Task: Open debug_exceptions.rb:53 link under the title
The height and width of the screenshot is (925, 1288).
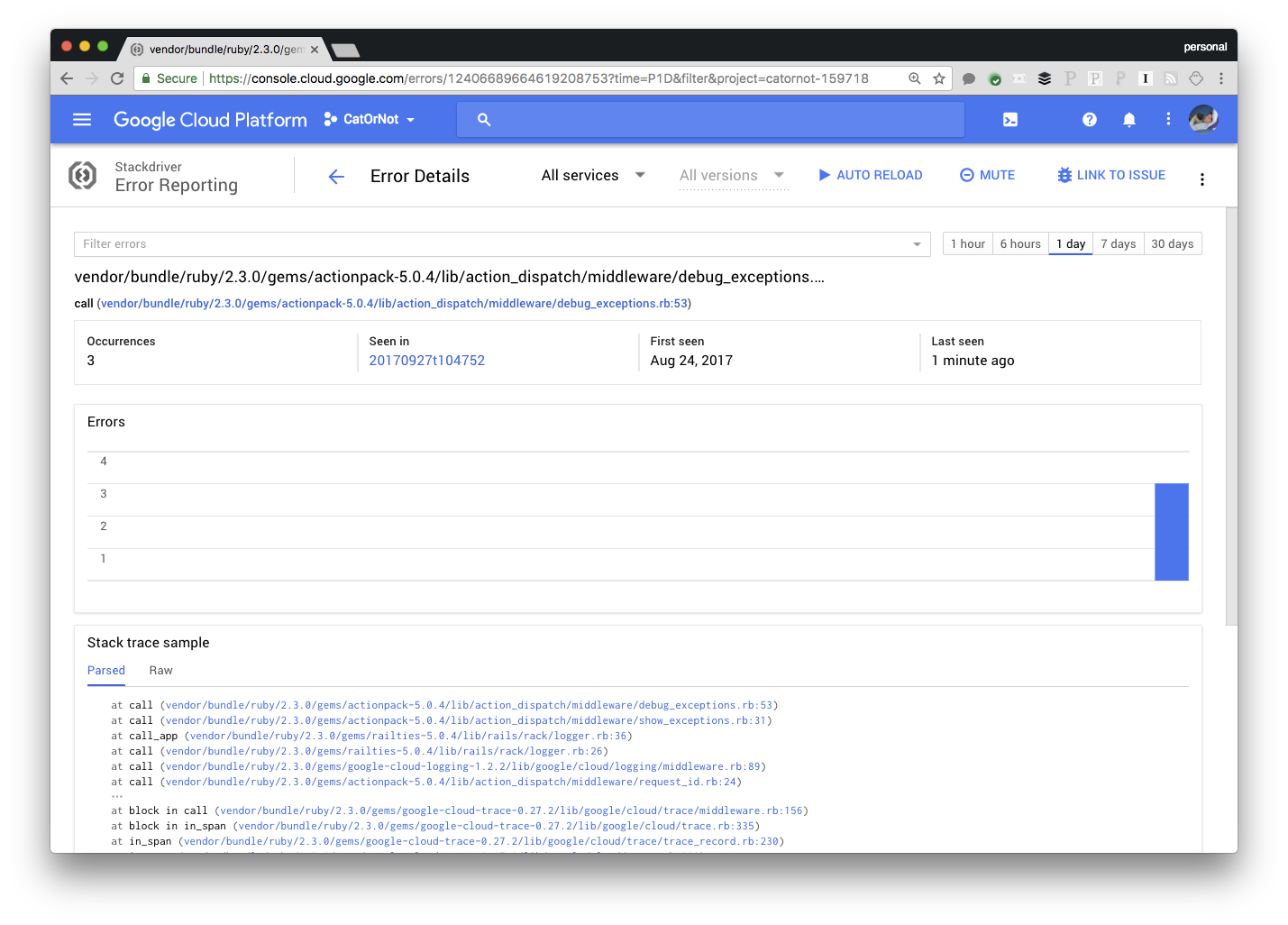Action: [394, 304]
